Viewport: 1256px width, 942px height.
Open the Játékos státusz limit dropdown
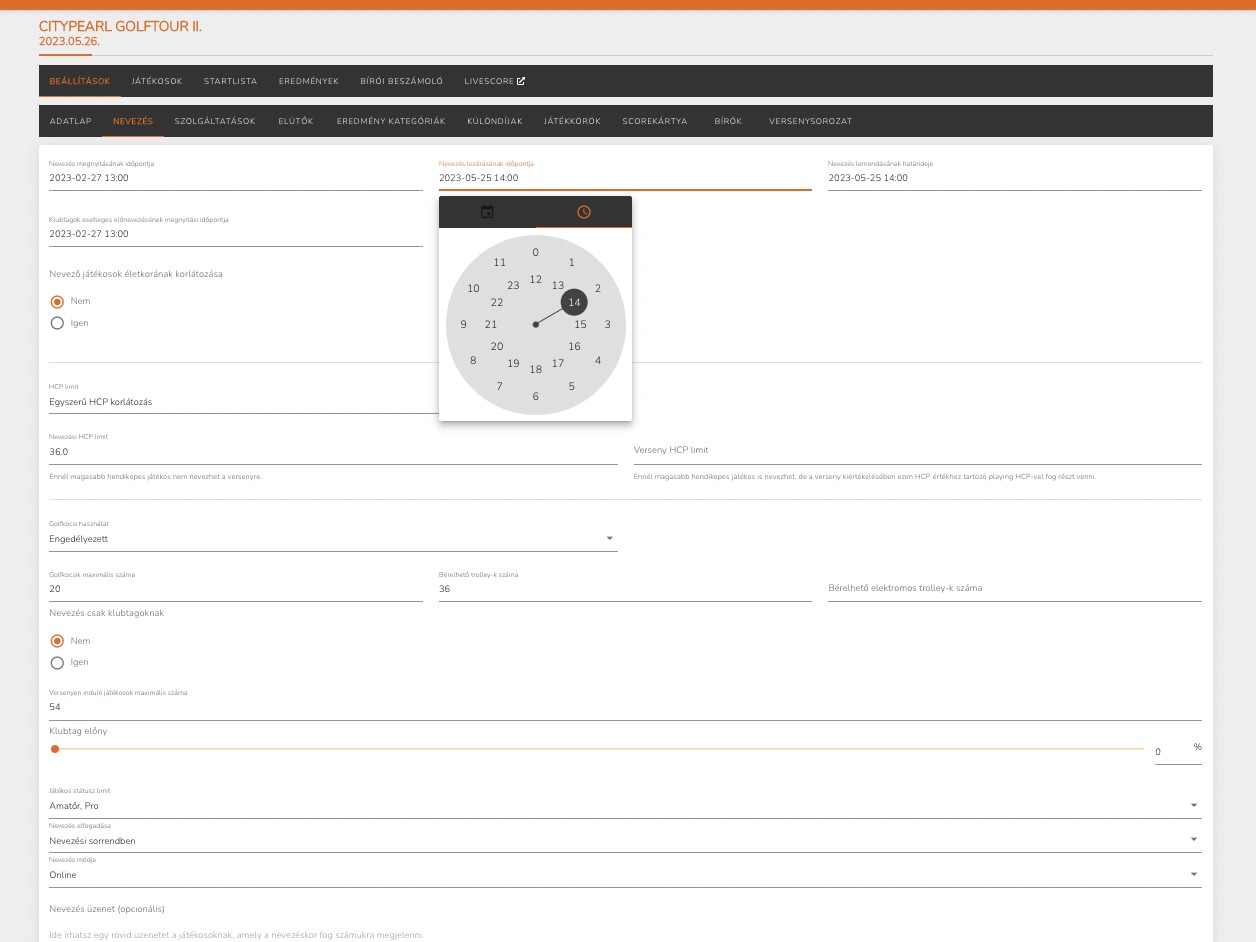(625, 806)
